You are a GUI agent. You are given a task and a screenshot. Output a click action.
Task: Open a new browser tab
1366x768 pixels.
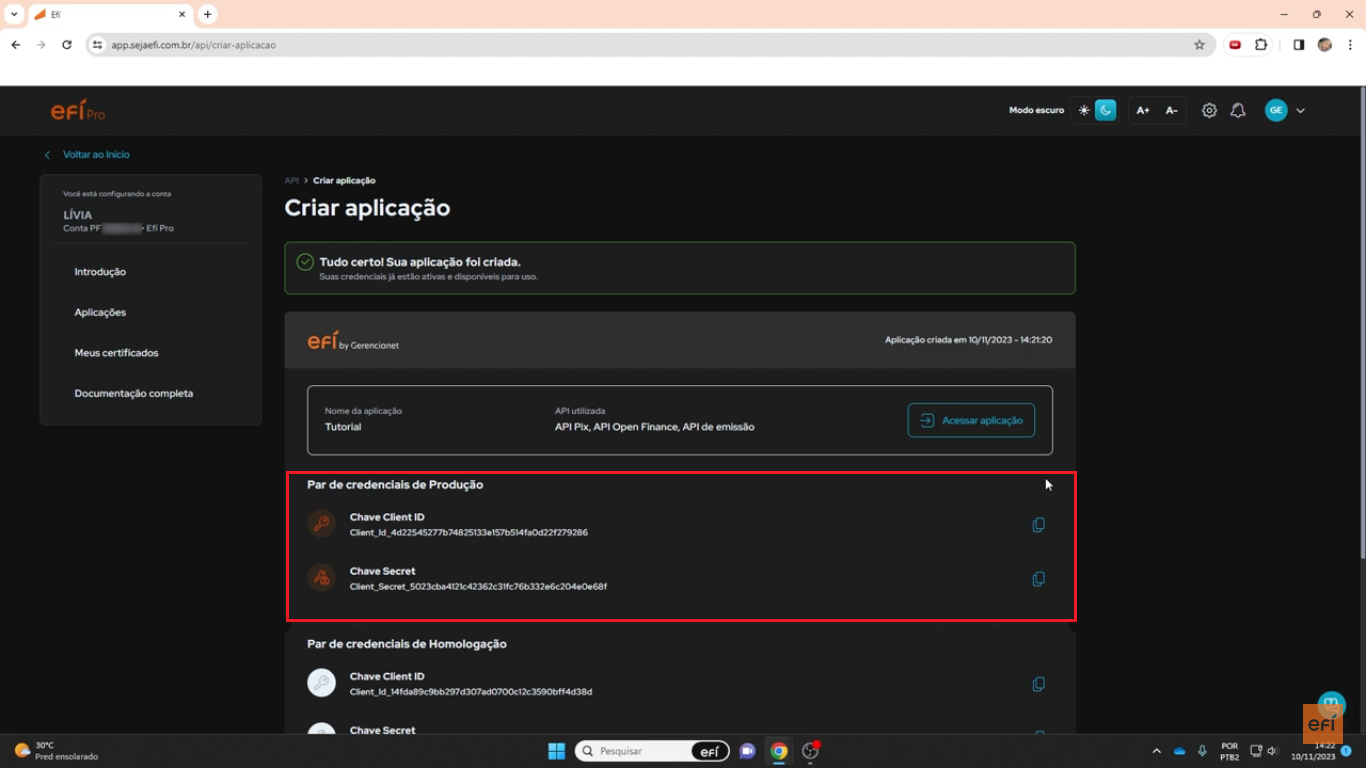pos(207,14)
